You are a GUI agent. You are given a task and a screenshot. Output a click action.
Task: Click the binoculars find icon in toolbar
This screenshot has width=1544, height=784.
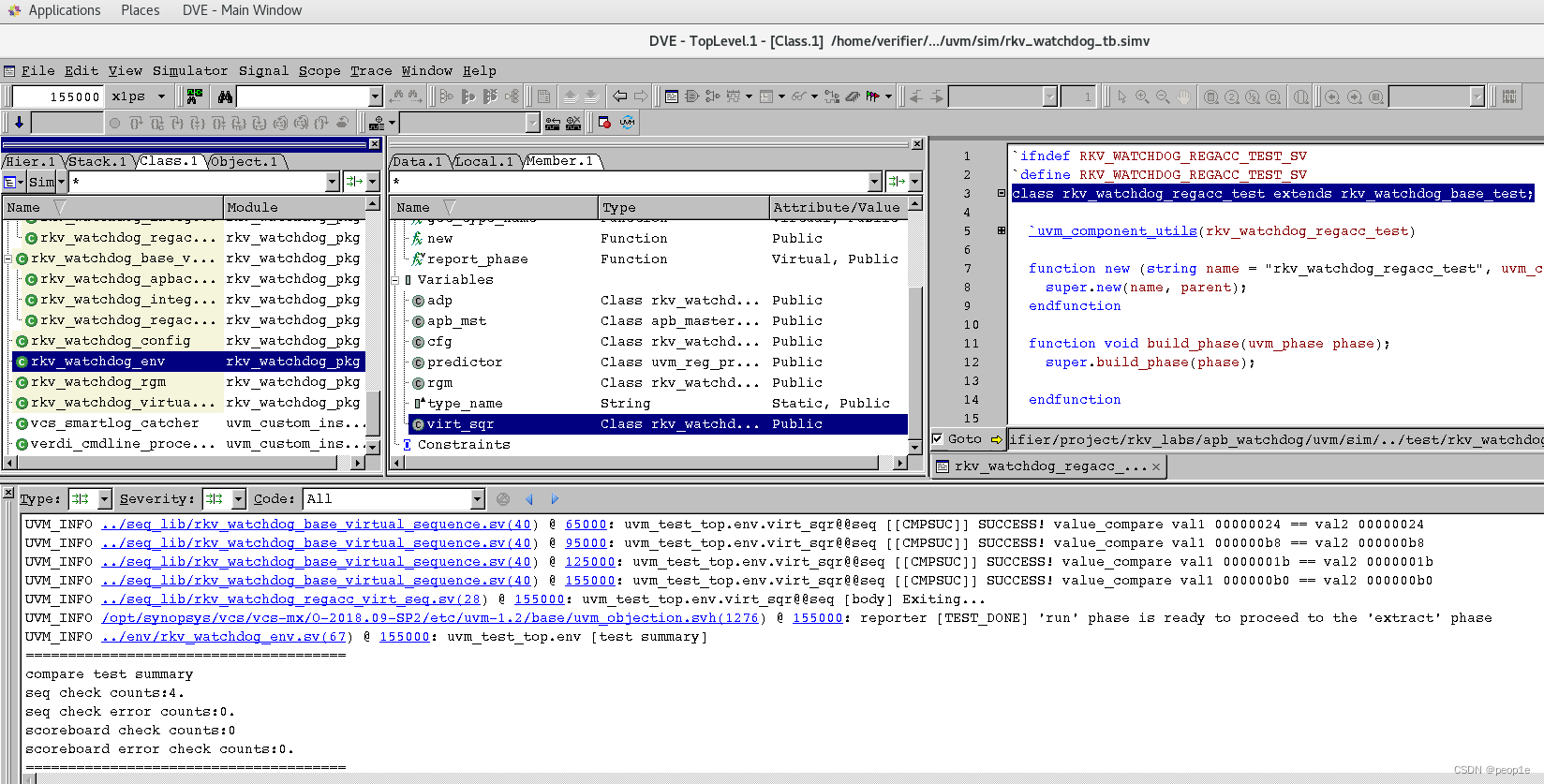pyautogui.click(x=225, y=96)
